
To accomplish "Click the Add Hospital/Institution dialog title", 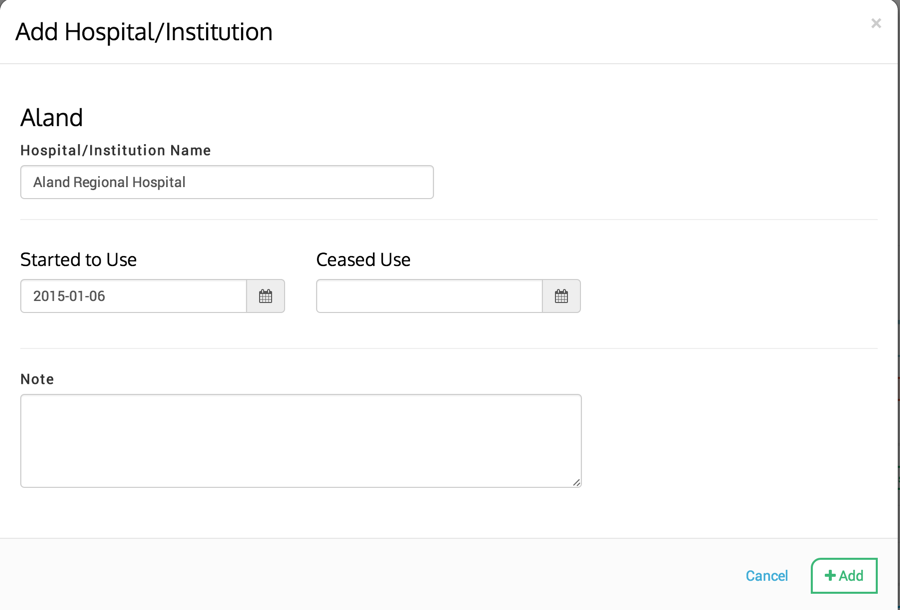I will pos(144,32).
